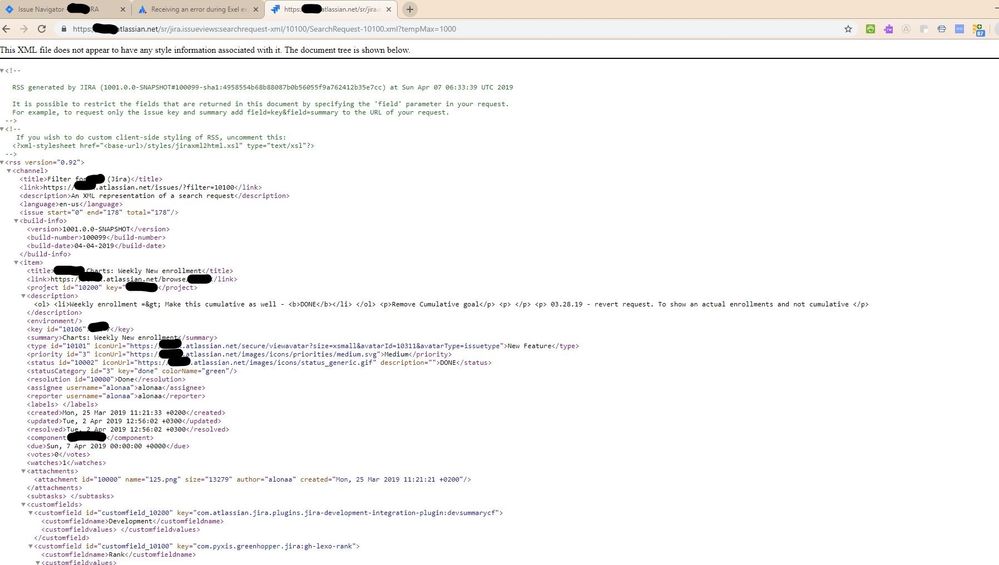Close the active atlassian.net/sr/jira tab
The width and height of the screenshot is (999, 565).
pyautogui.click(x=389, y=10)
